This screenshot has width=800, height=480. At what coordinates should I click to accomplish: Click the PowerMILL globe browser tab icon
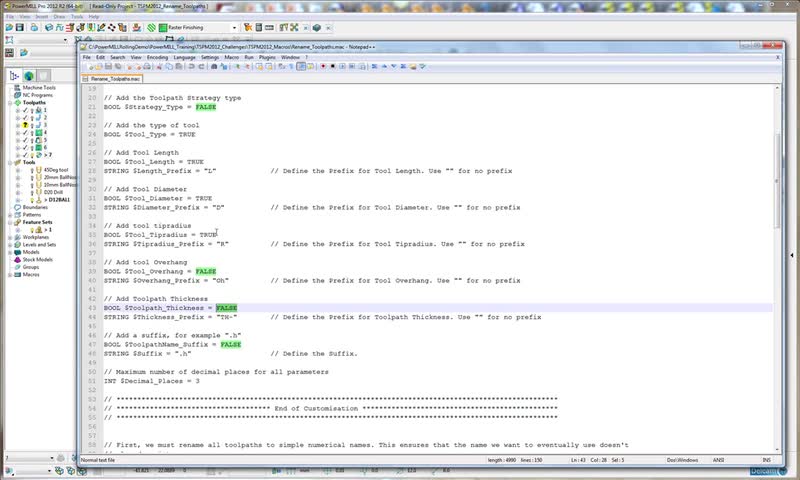29,76
